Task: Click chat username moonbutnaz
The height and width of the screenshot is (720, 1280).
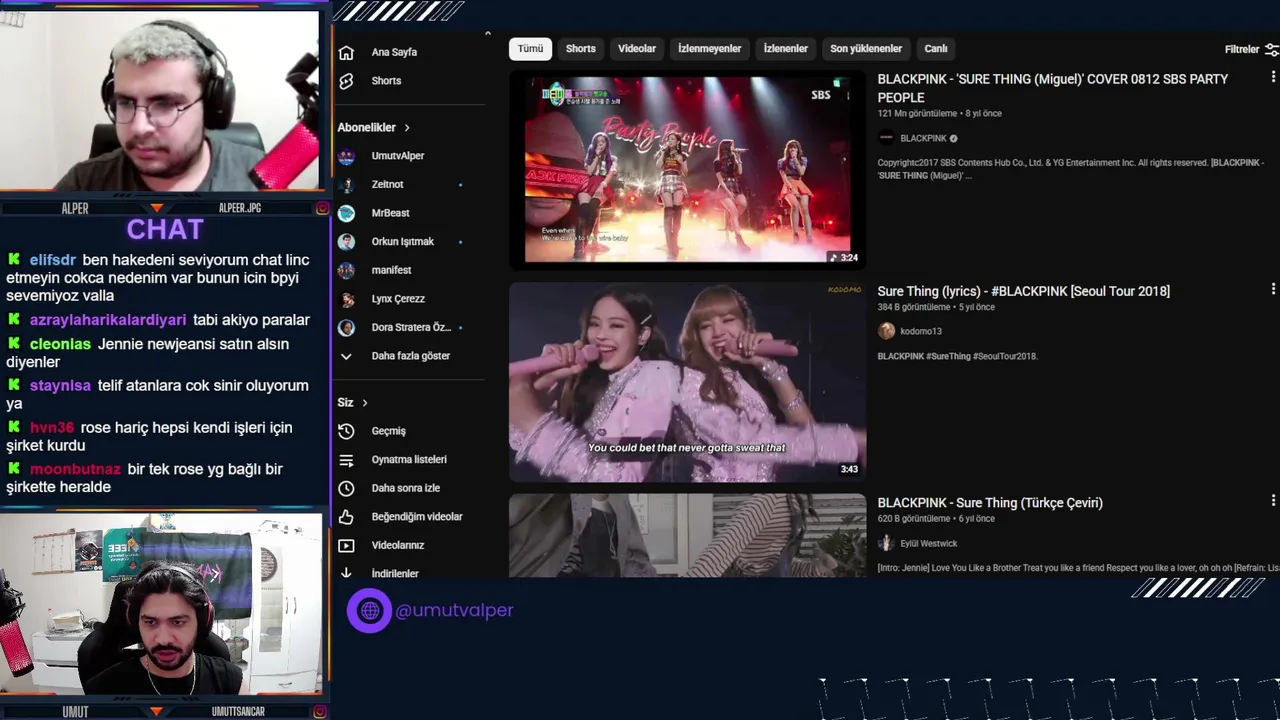Action: tap(75, 470)
